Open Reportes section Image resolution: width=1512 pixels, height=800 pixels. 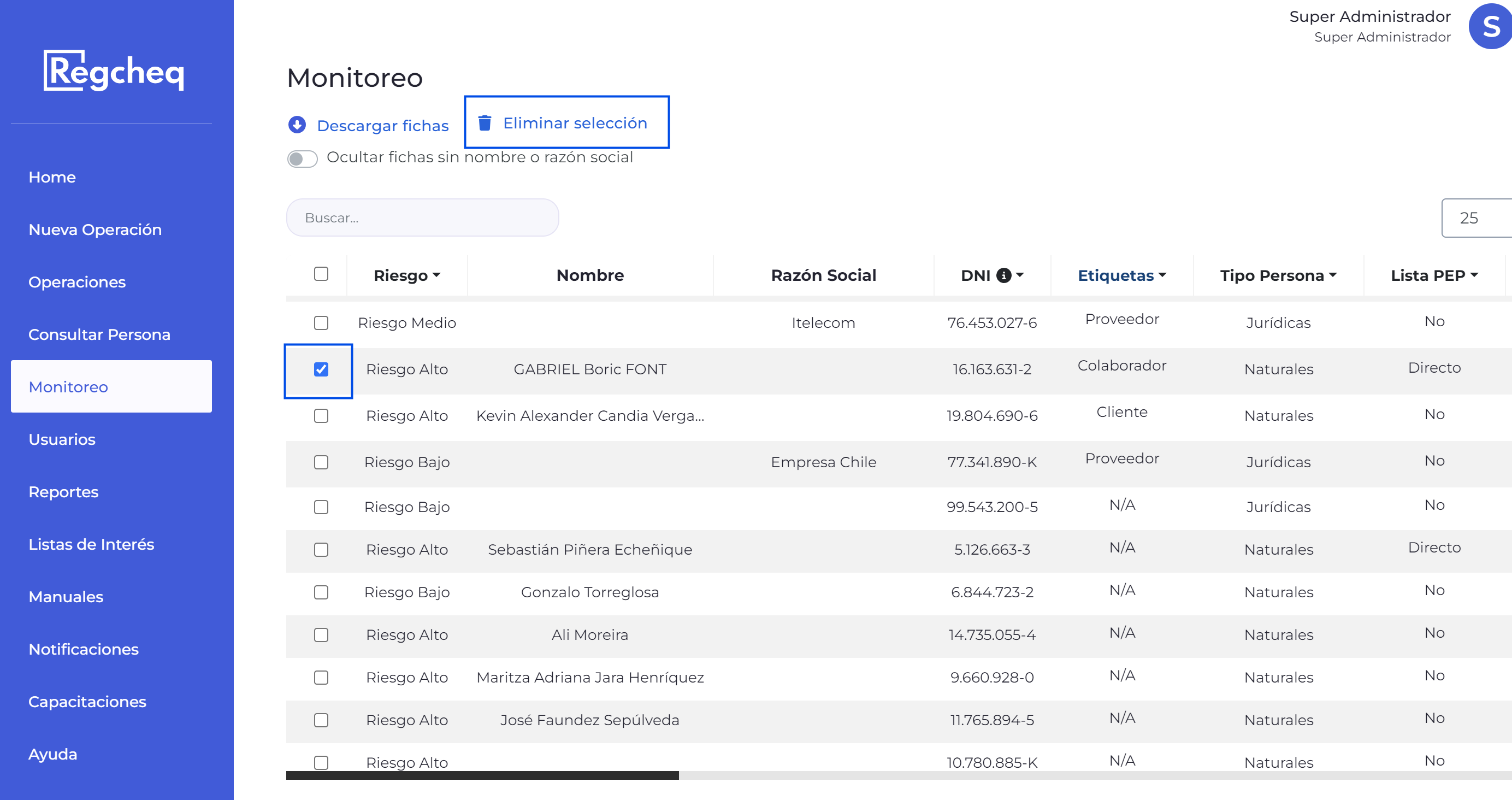pyautogui.click(x=63, y=492)
